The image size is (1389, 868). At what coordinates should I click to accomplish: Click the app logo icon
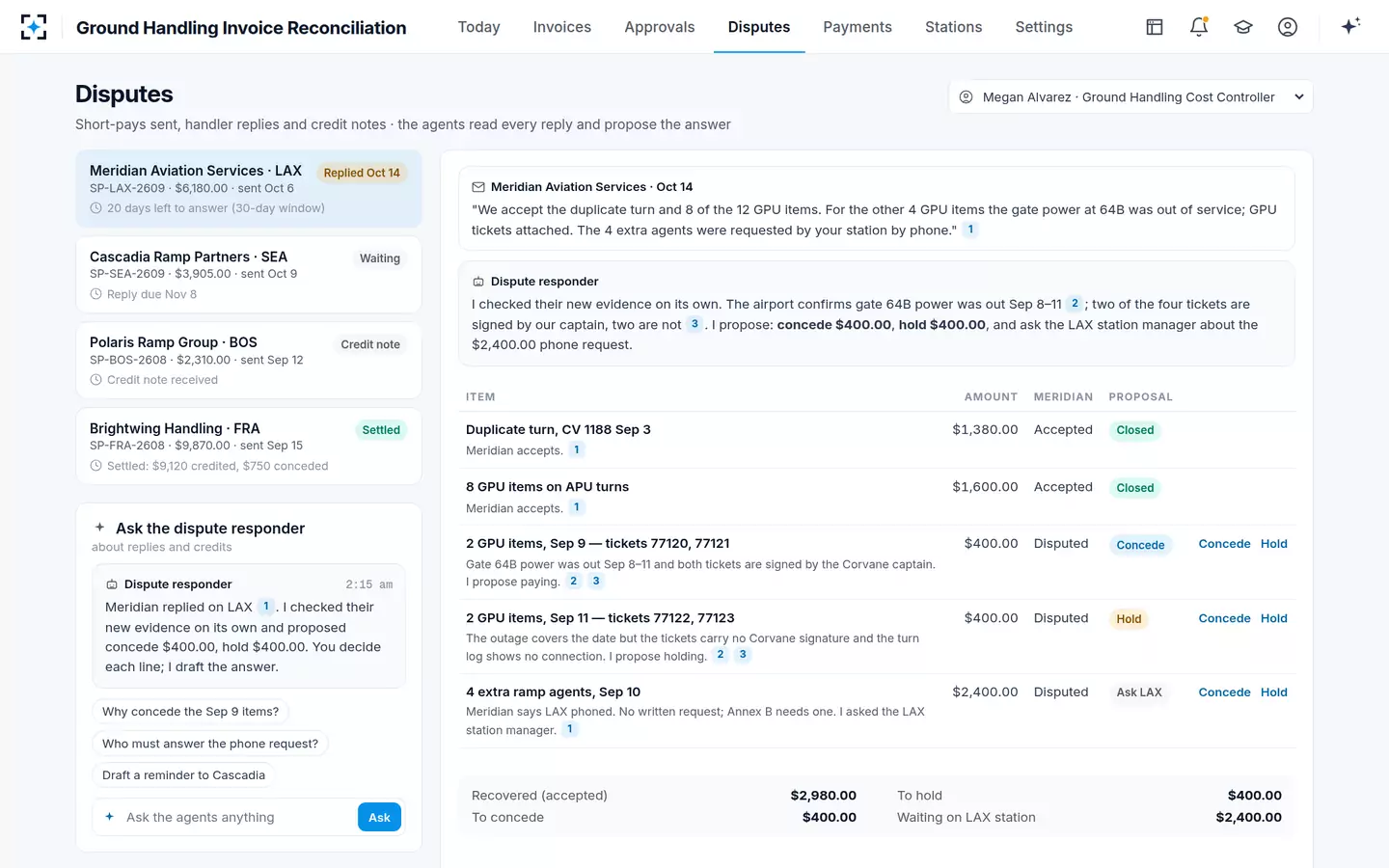(34, 27)
